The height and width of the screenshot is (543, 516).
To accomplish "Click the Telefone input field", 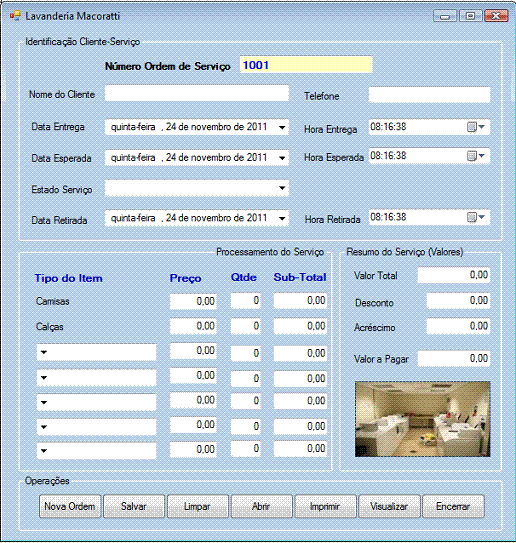I will click(429, 95).
